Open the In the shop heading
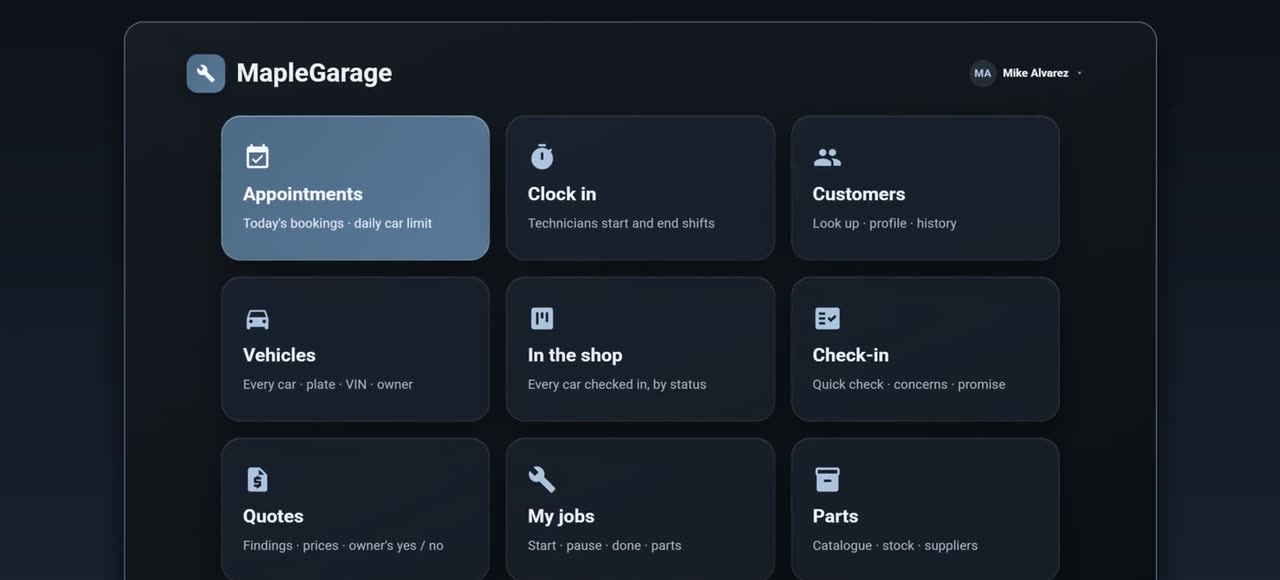 (x=575, y=355)
